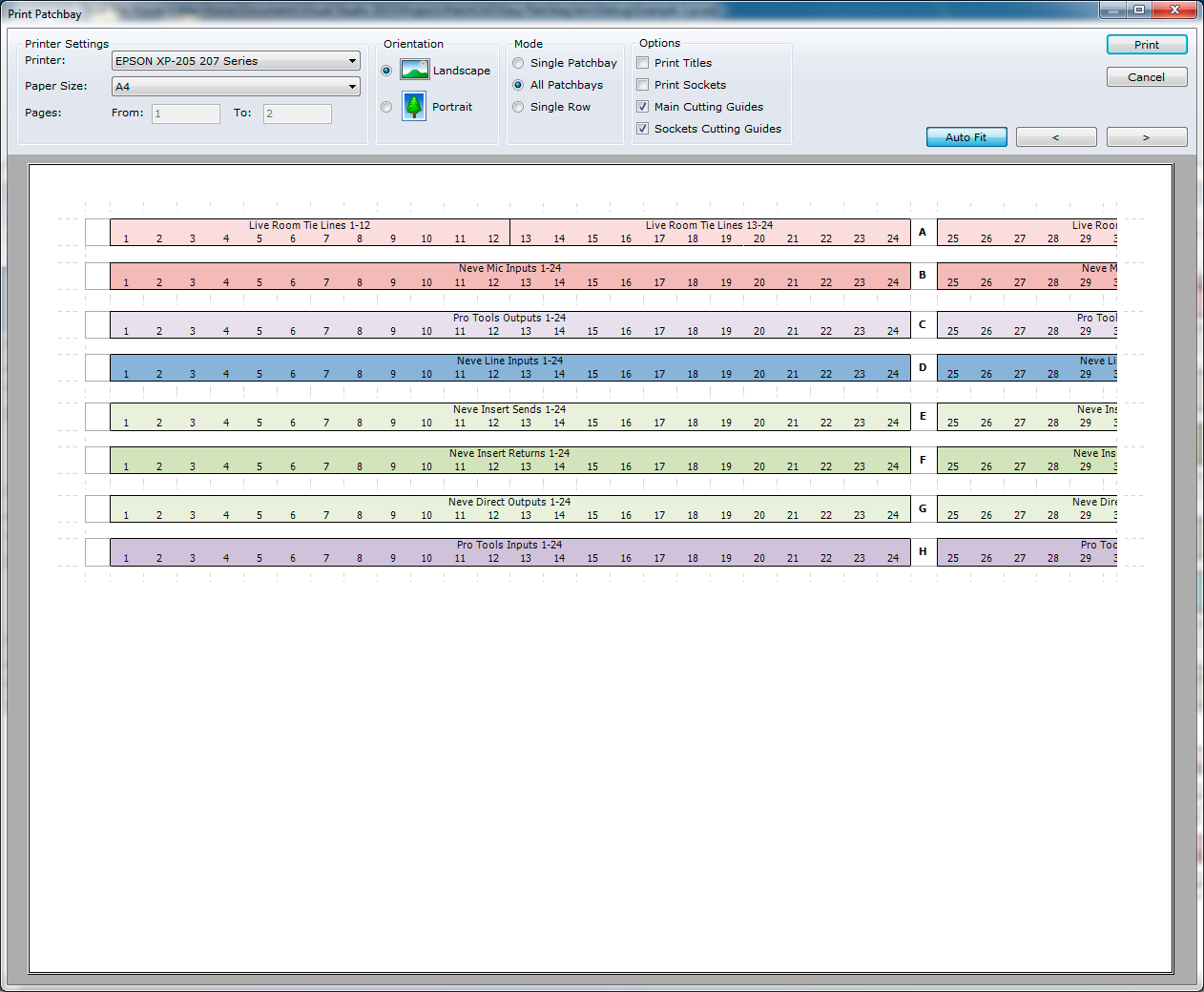Disable Main Cutting Guides

point(642,106)
